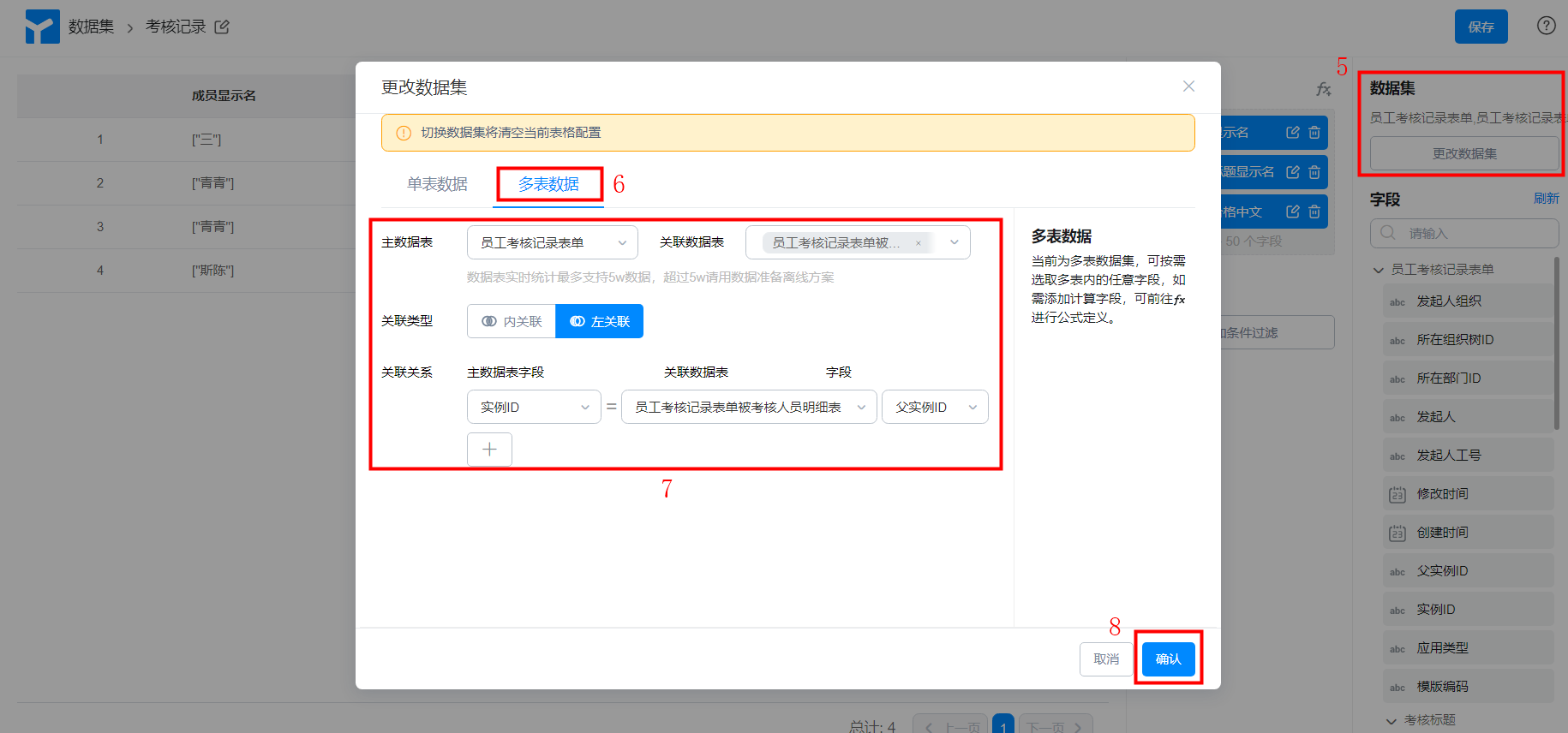Select 左关联 join type
1568x733 pixels.
coord(600,321)
